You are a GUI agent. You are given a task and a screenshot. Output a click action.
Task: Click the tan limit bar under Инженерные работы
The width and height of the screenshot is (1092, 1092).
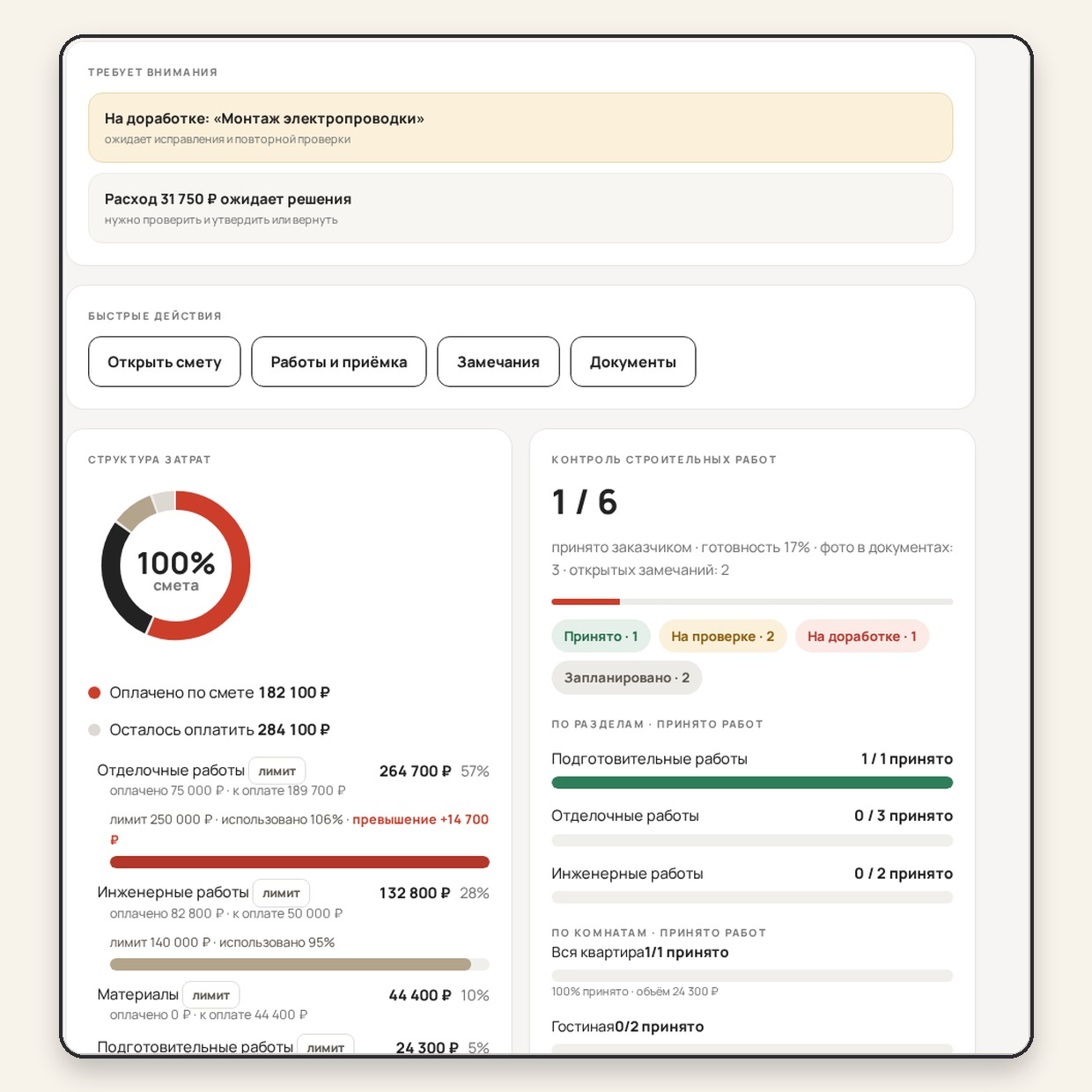tap(291, 964)
